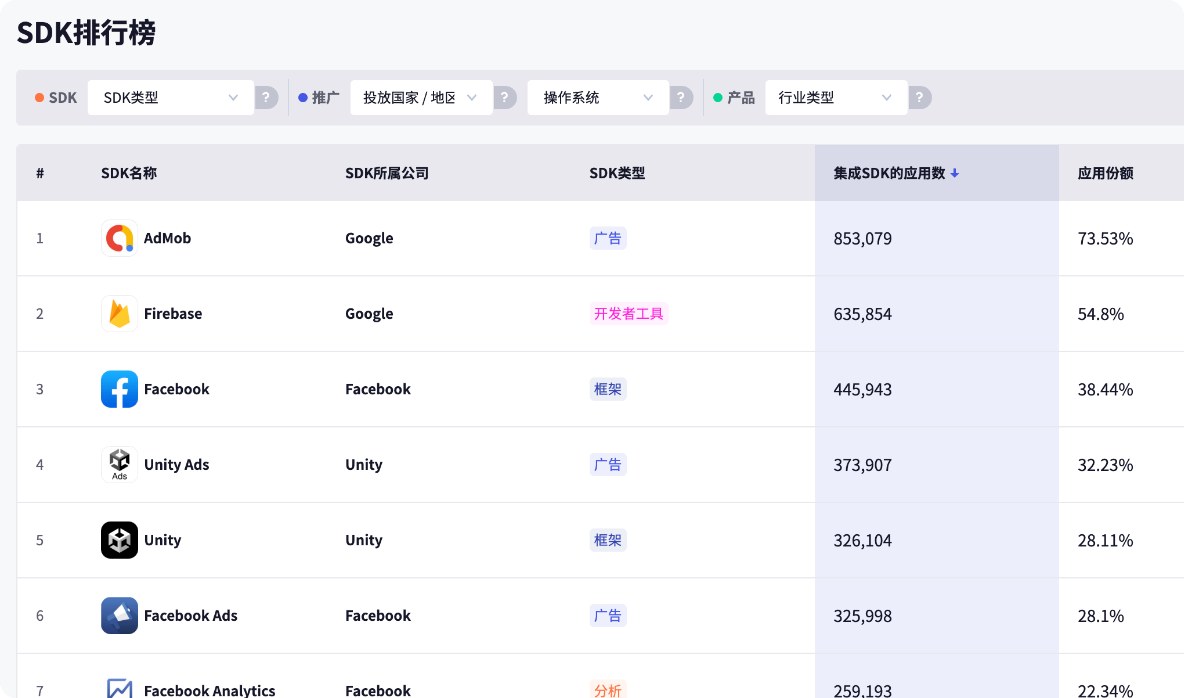1184x698 pixels.
Task: Click Facebook company in Facebook Ads row
Action: tap(378, 616)
